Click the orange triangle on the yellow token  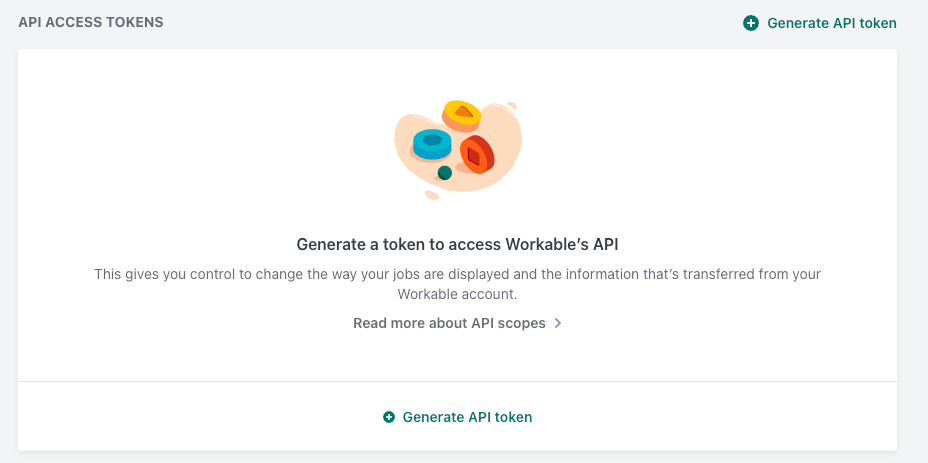pyautogui.click(x=463, y=111)
